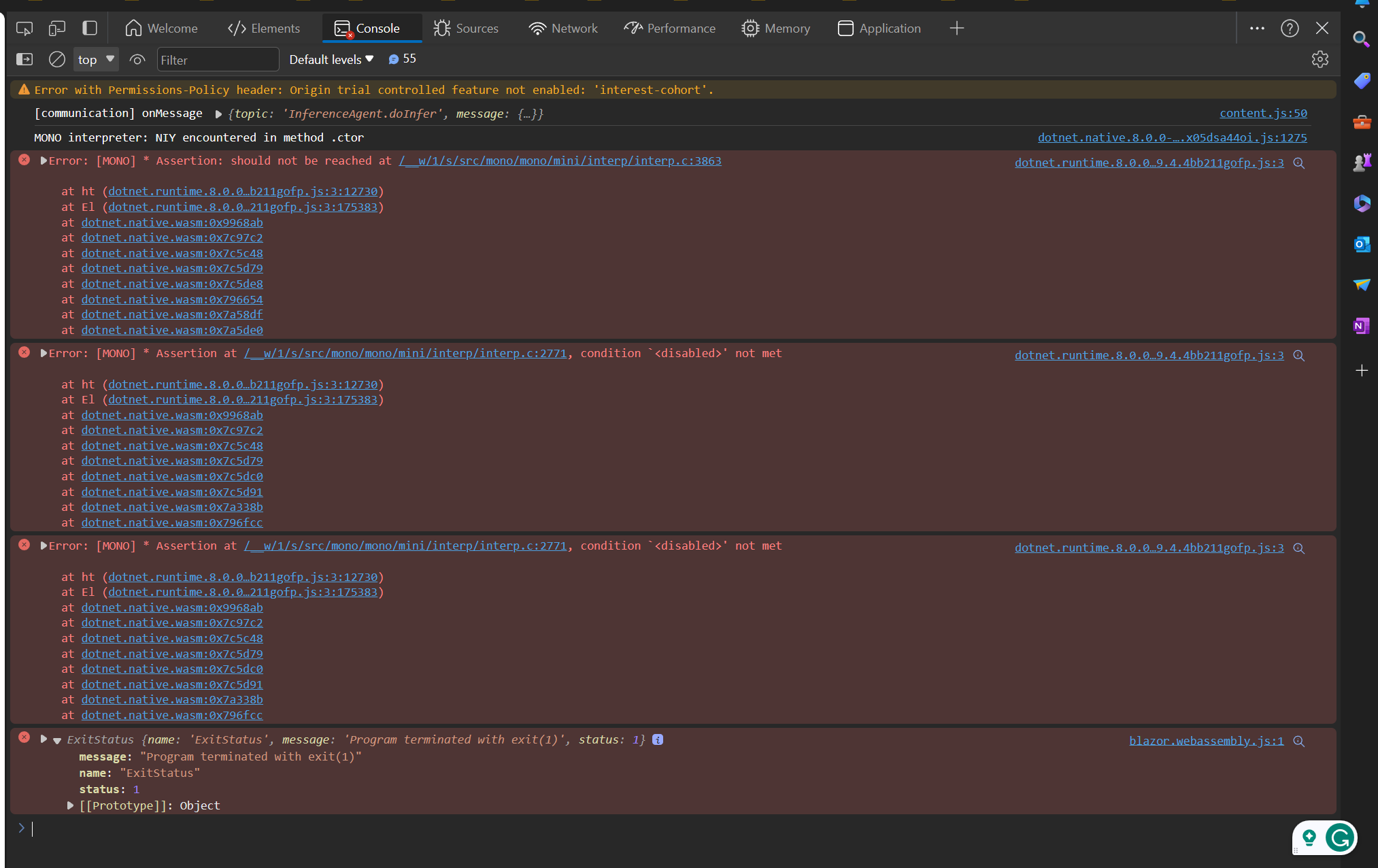Switch to the Network tab

pyautogui.click(x=563, y=28)
